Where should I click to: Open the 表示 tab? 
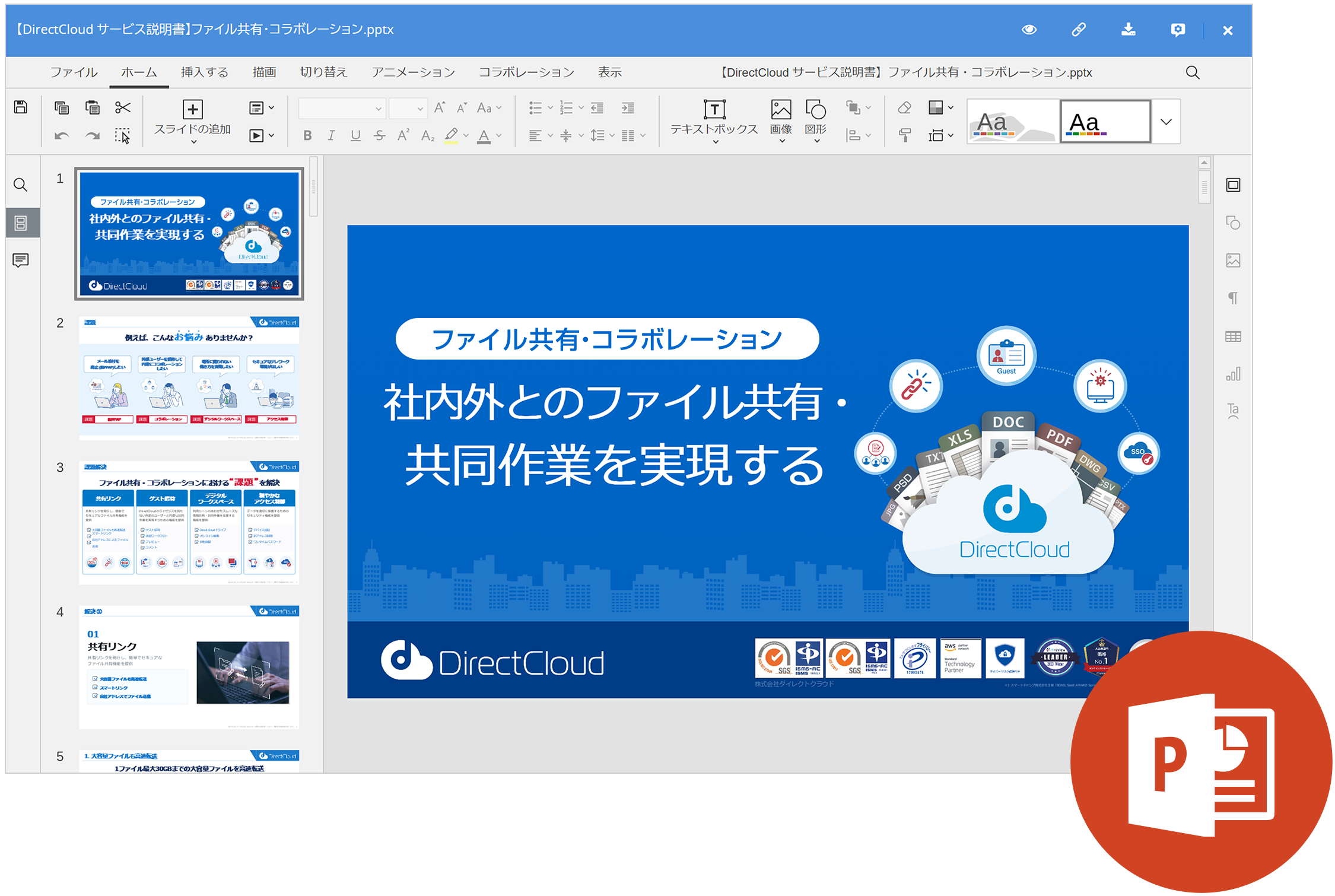(609, 72)
